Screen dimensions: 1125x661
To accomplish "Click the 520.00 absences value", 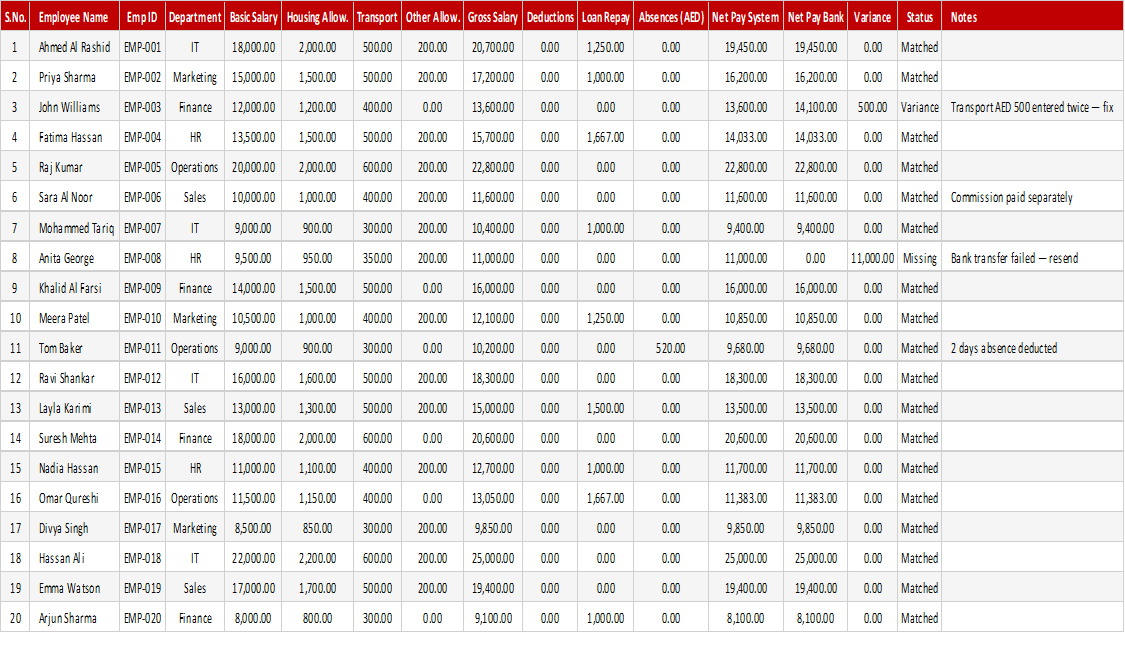I will pyautogui.click(x=671, y=348).
